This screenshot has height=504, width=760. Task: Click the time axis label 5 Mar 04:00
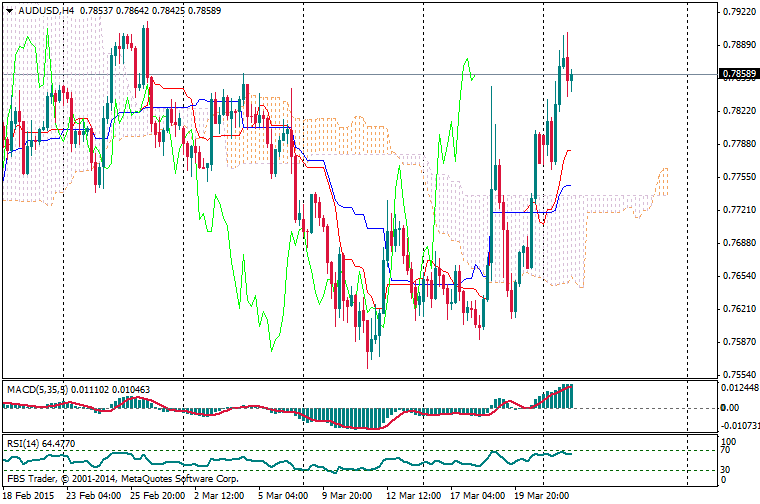283,495
